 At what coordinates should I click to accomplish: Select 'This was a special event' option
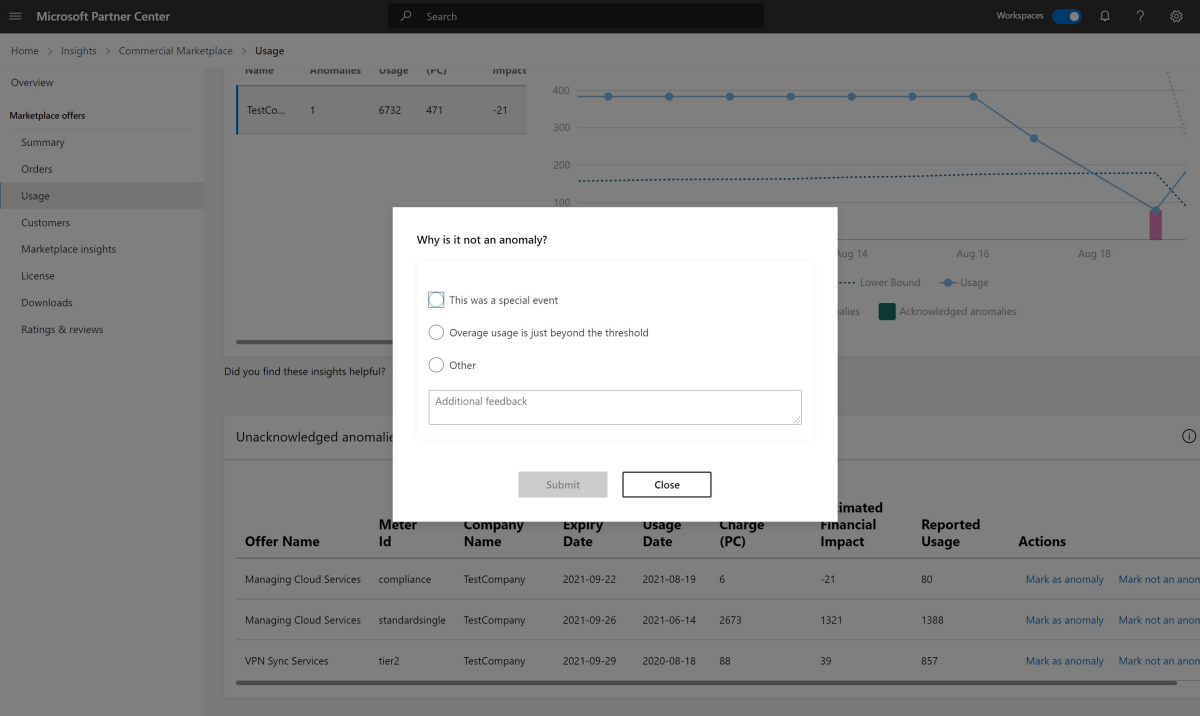pyautogui.click(x=436, y=300)
